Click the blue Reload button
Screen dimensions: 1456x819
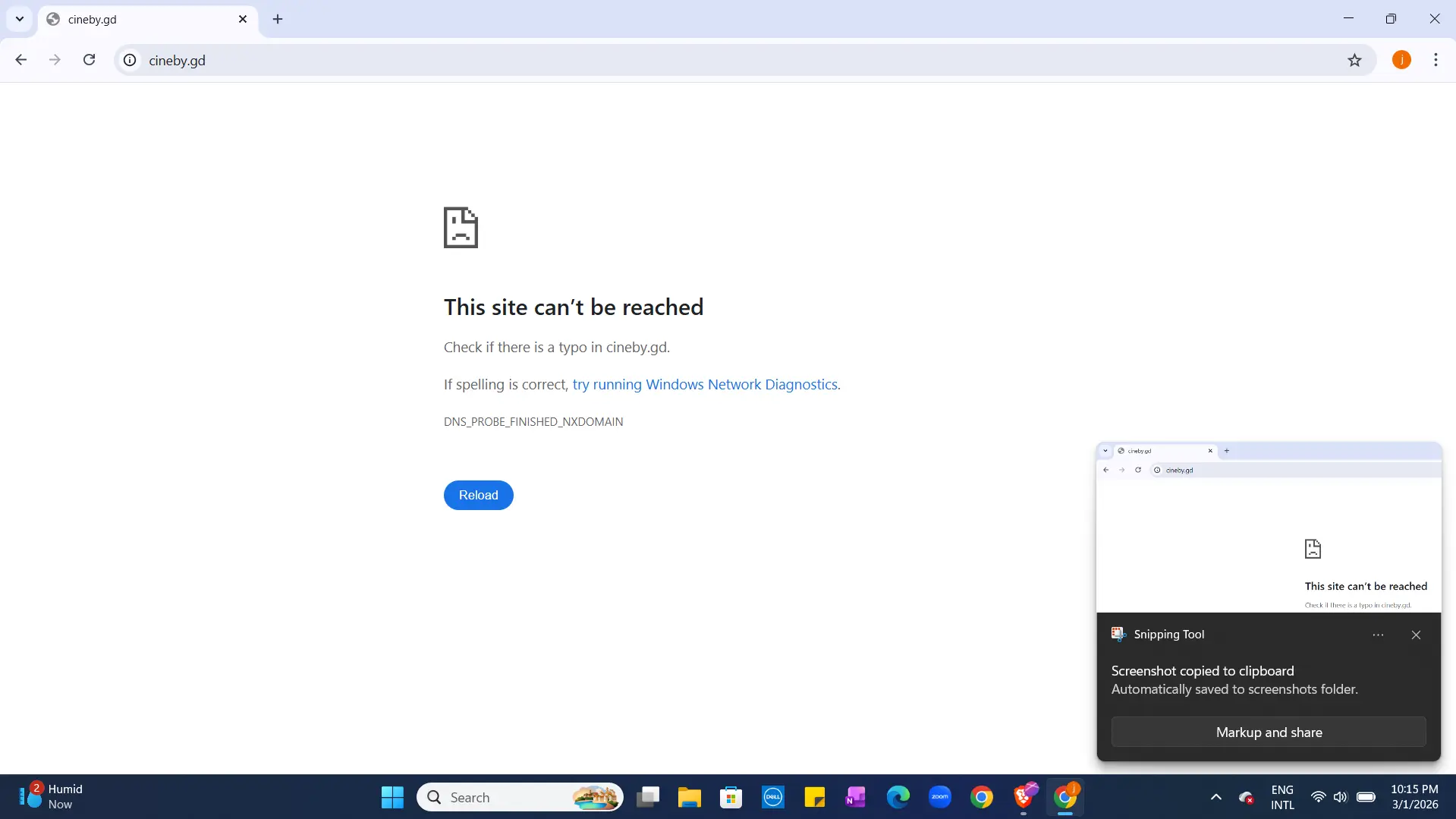point(479,495)
